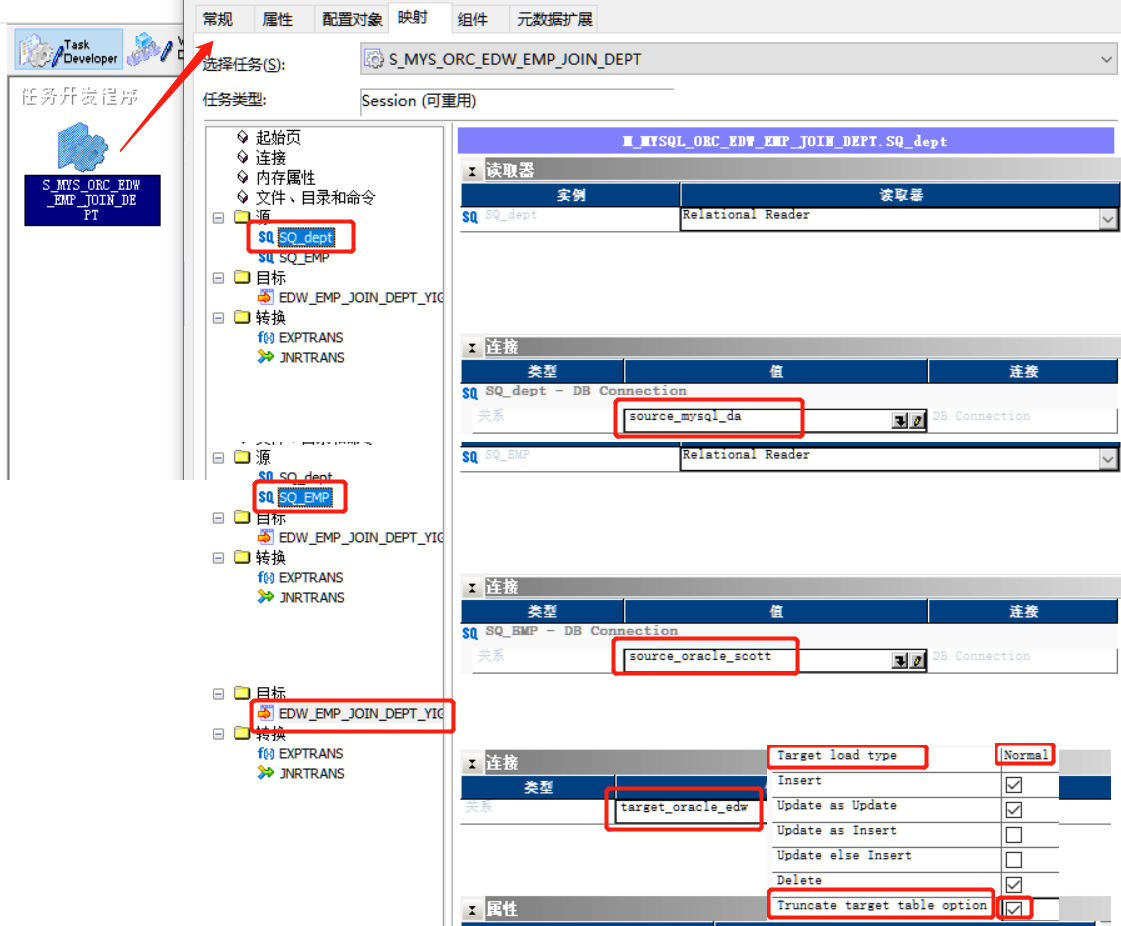Viewport: 1121px width, 926px height.
Task: Select the highlighted SQ_dept source node
Action: coord(306,237)
